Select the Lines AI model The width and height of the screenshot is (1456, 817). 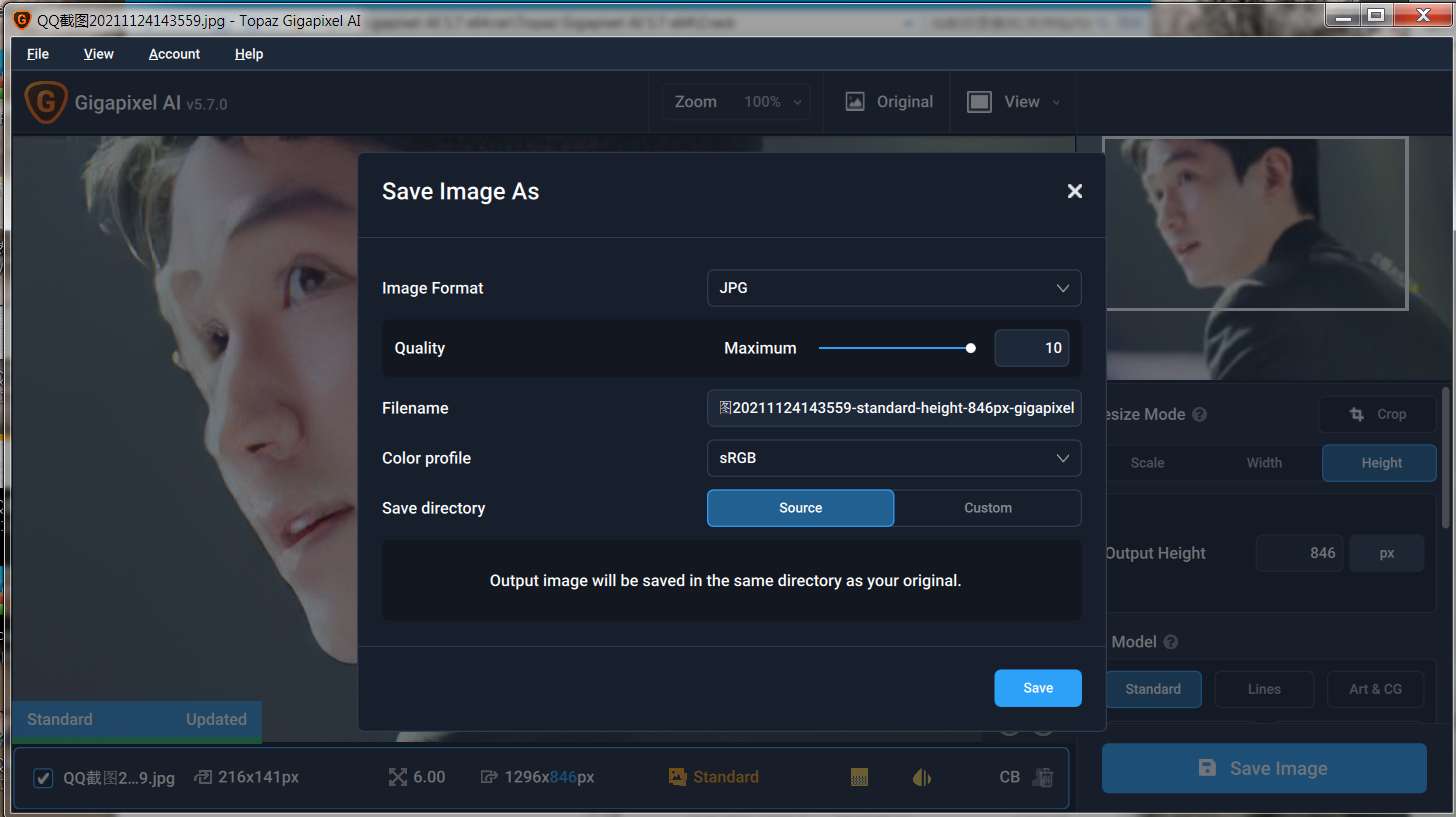tap(1264, 689)
